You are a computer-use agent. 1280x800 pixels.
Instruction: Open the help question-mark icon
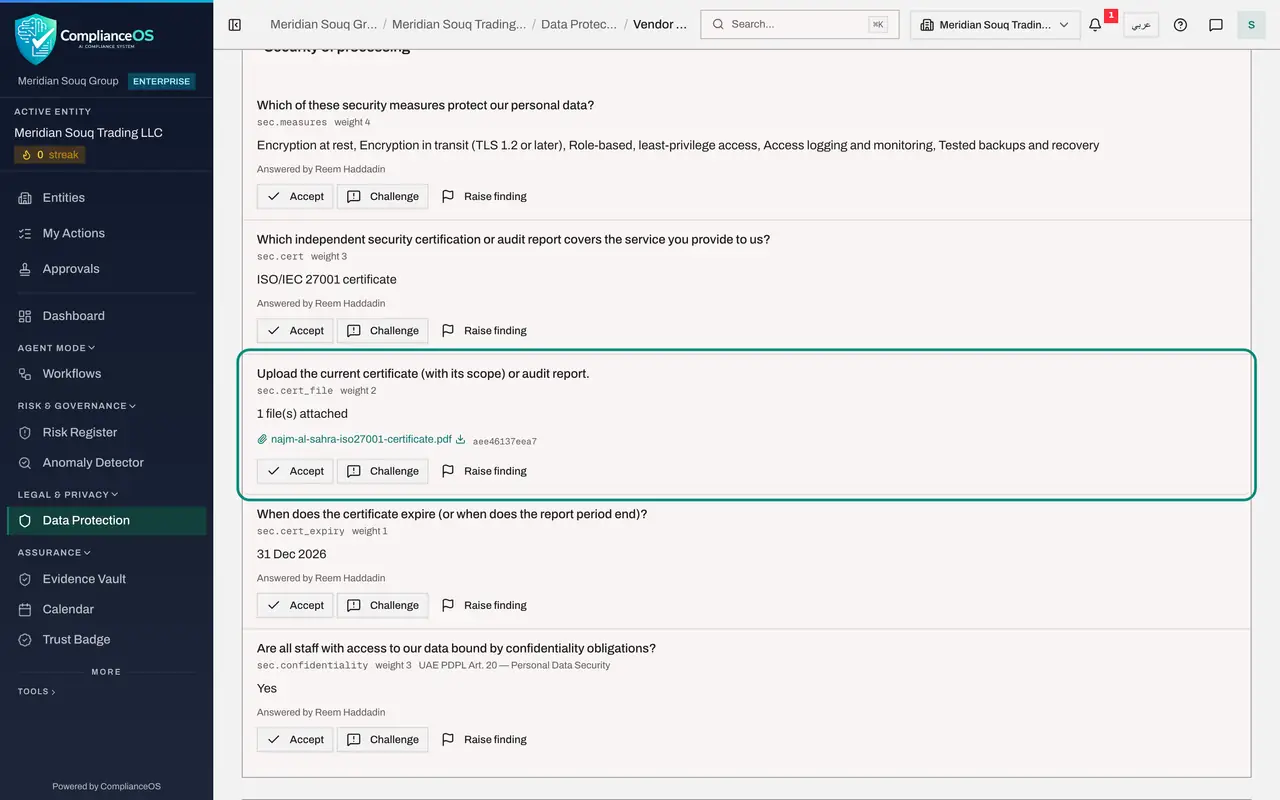pyautogui.click(x=1180, y=25)
